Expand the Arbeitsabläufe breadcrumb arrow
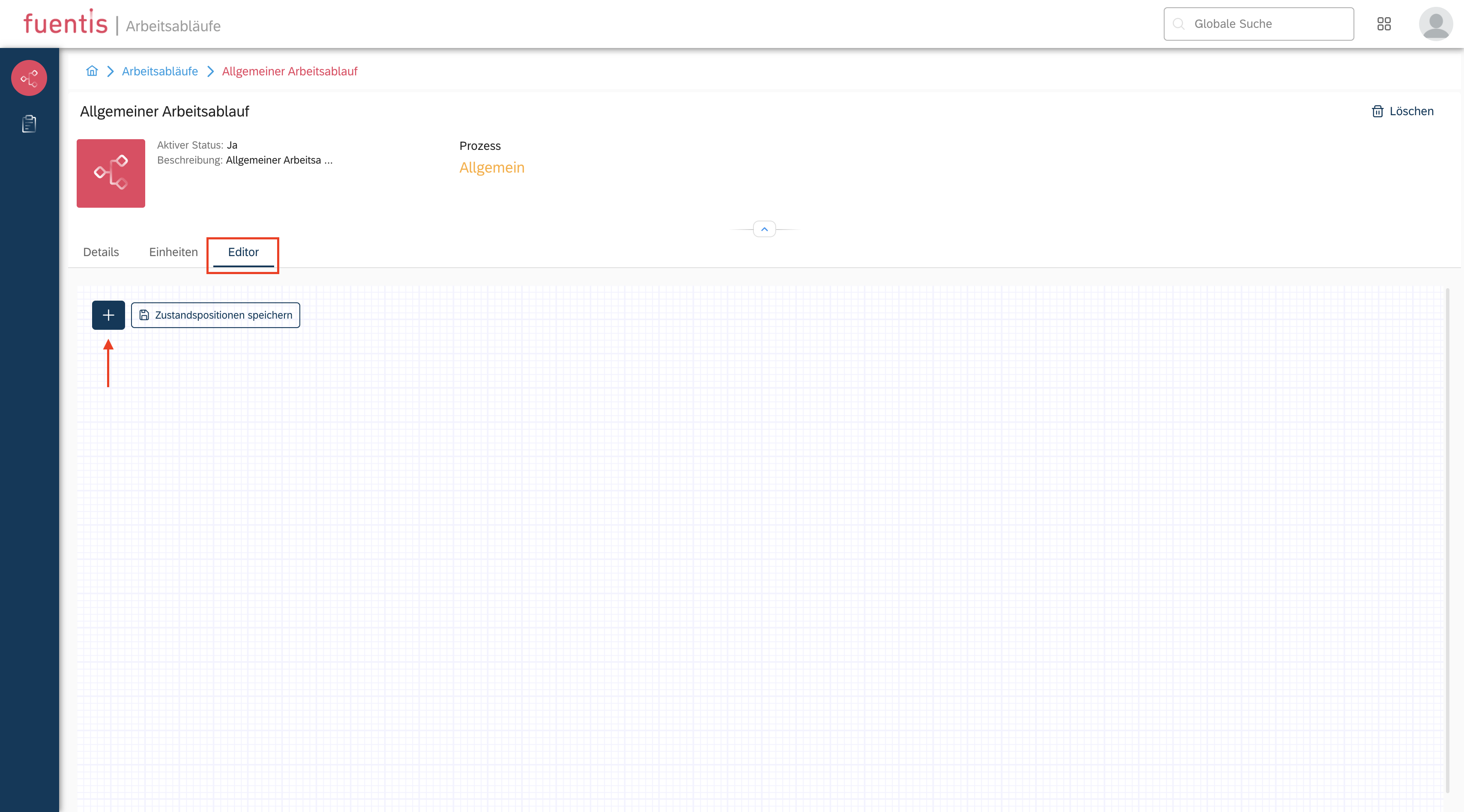1464x812 pixels. pyautogui.click(x=210, y=72)
